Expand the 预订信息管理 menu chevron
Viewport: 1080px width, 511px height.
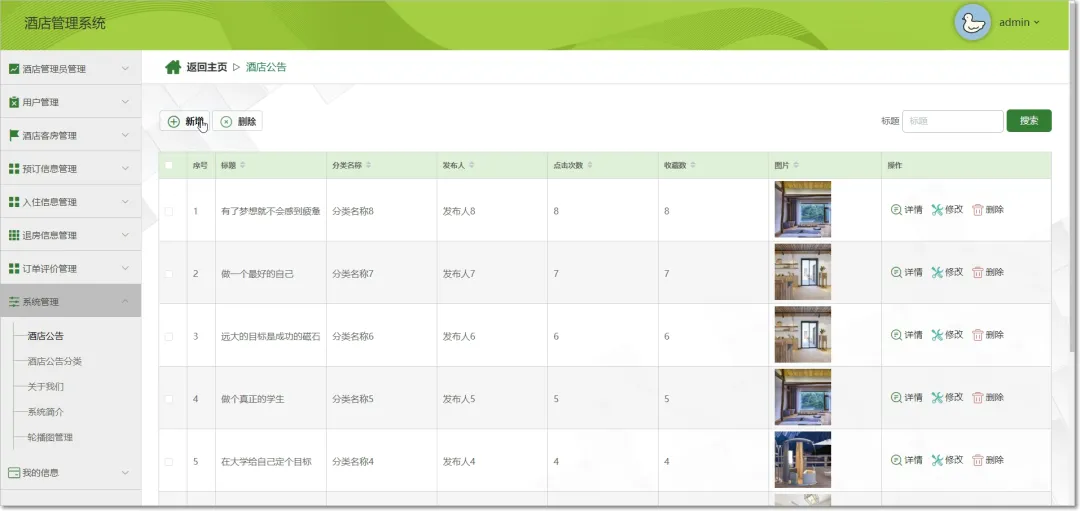(x=125, y=168)
